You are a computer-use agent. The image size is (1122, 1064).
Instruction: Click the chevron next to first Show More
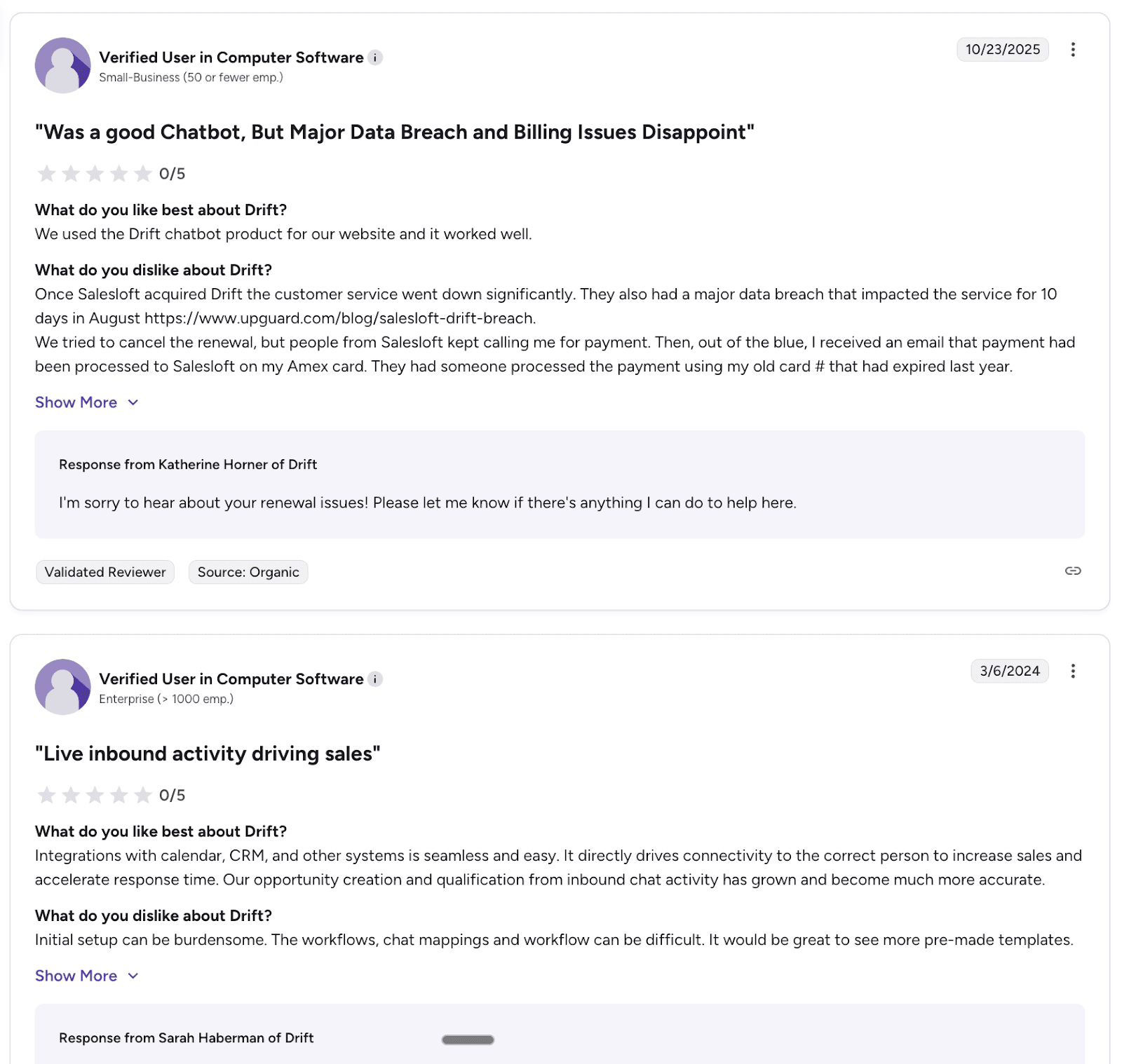point(133,402)
